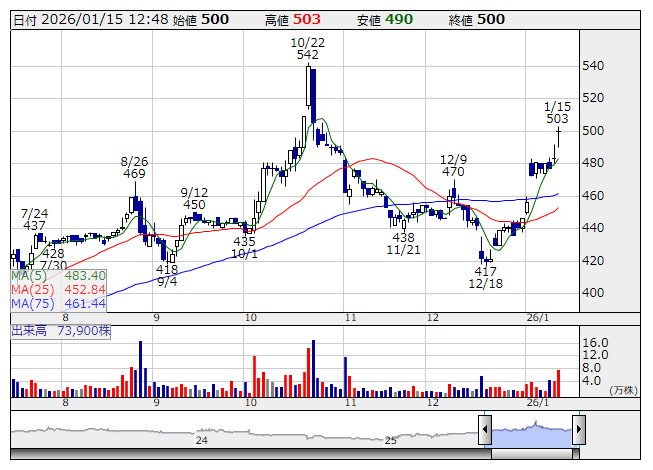Click the 400 price axis label
653x470 pixels.
point(593,293)
